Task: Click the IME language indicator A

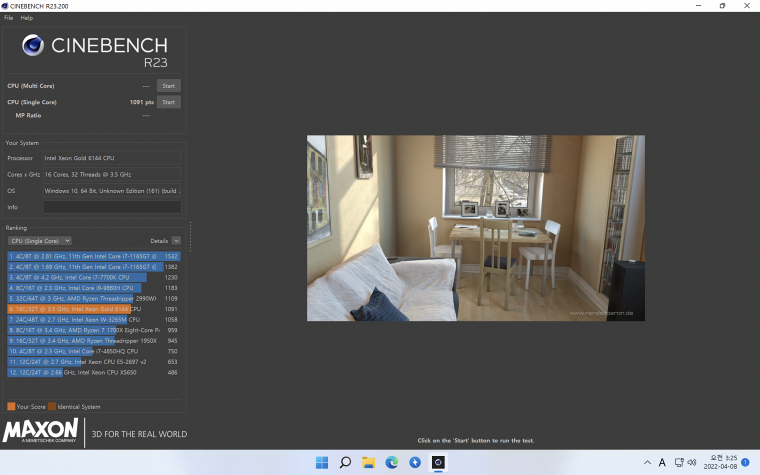Action: point(662,462)
